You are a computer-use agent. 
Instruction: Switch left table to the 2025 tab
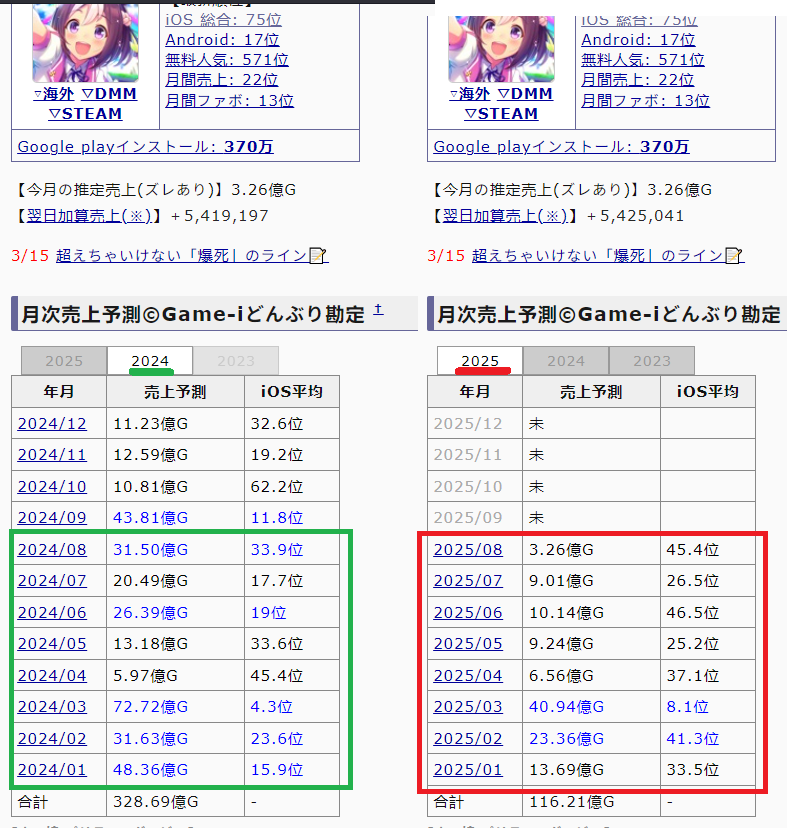click(64, 361)
